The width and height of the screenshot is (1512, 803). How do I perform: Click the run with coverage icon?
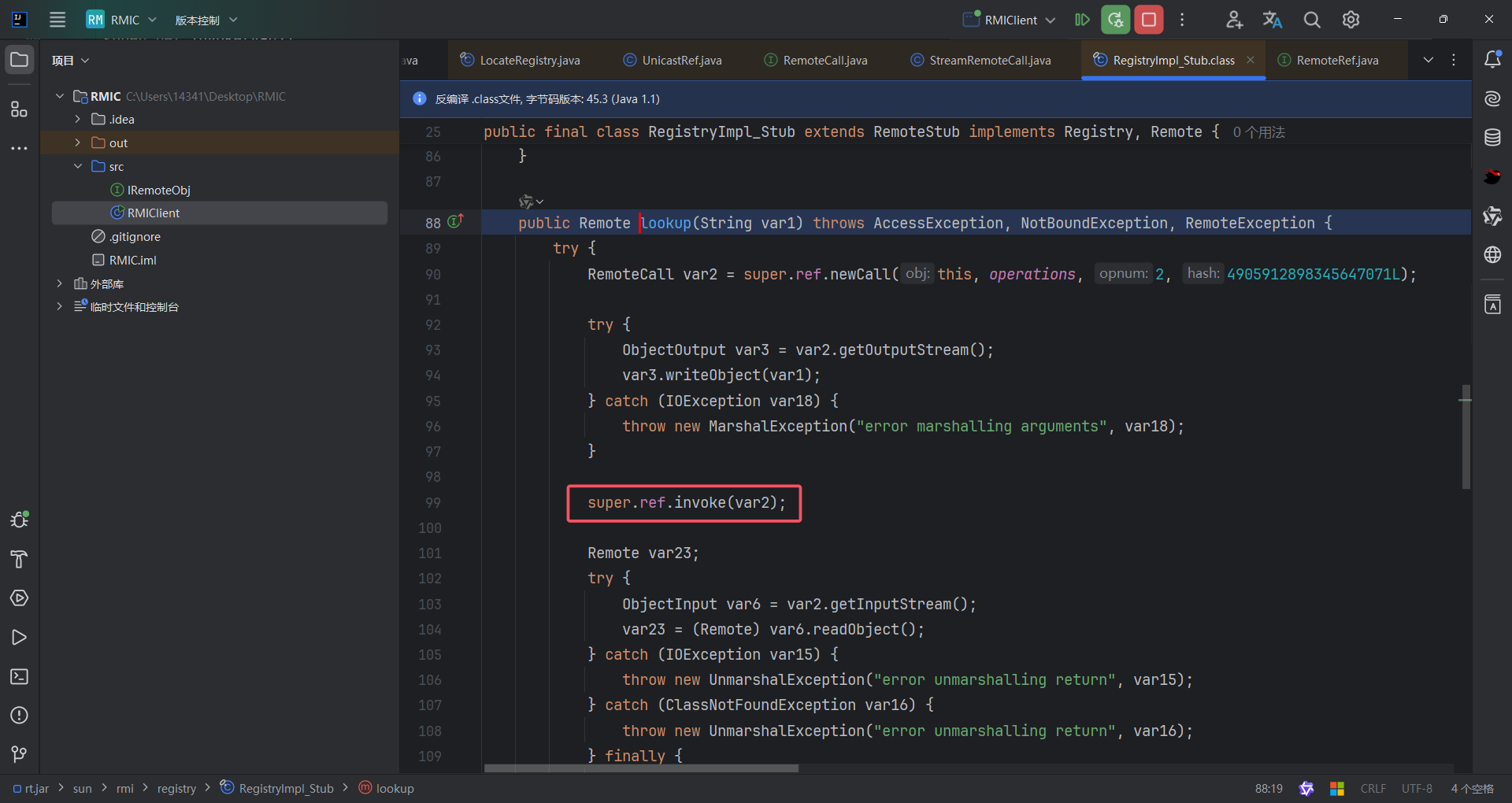(1083, 20)
